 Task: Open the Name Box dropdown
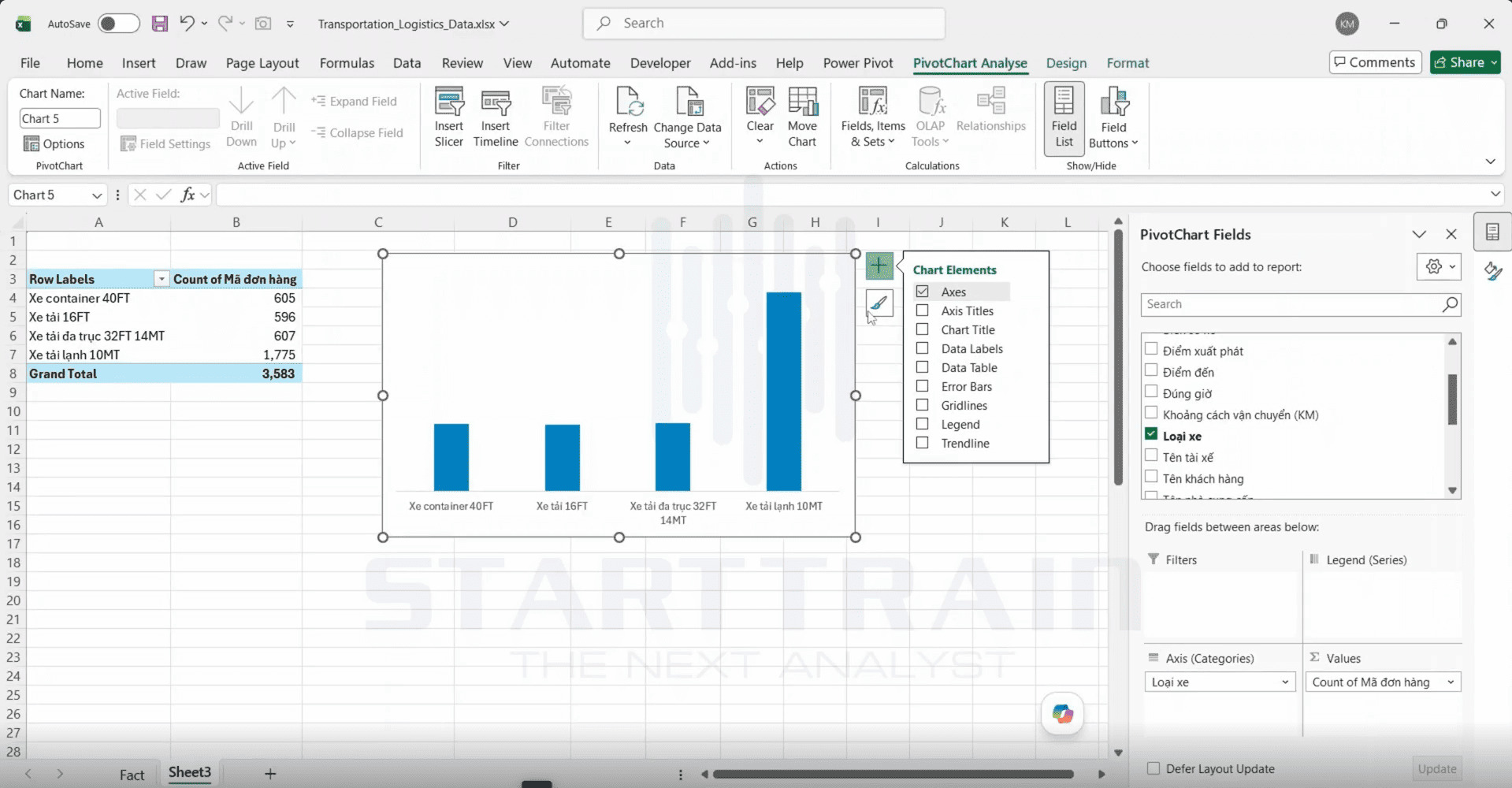pos(96,195)
